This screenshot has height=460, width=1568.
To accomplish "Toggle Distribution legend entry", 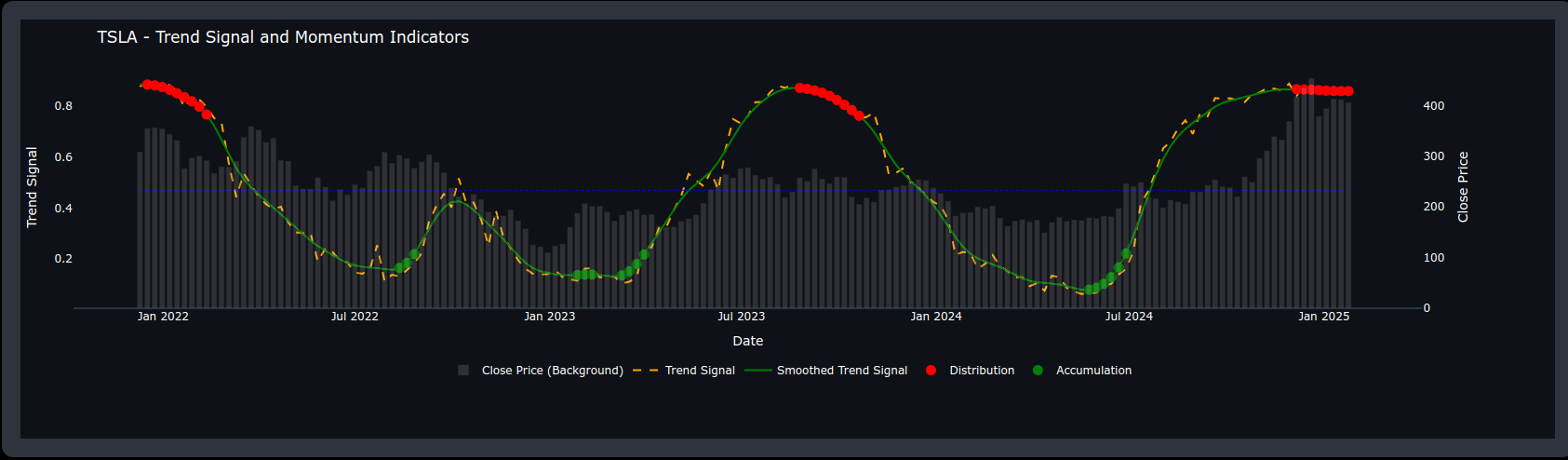I will click(x=970, y=371).
